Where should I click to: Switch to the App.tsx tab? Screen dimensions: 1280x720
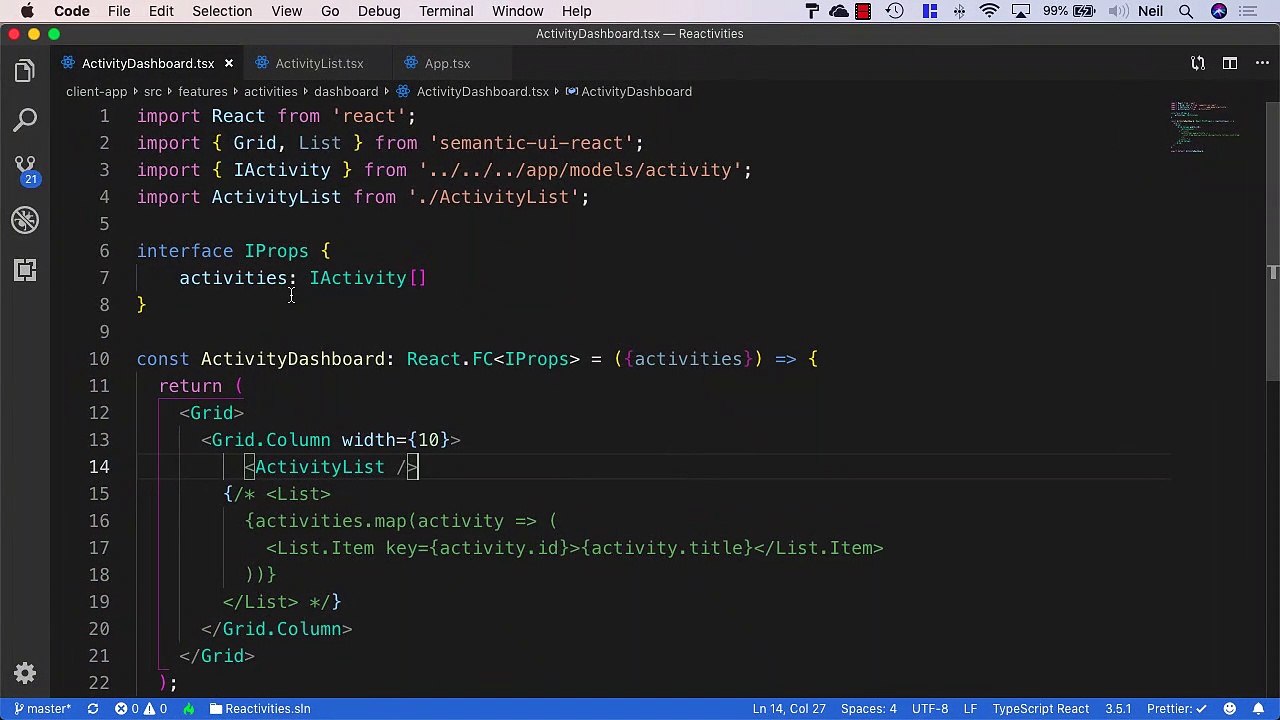447,63
